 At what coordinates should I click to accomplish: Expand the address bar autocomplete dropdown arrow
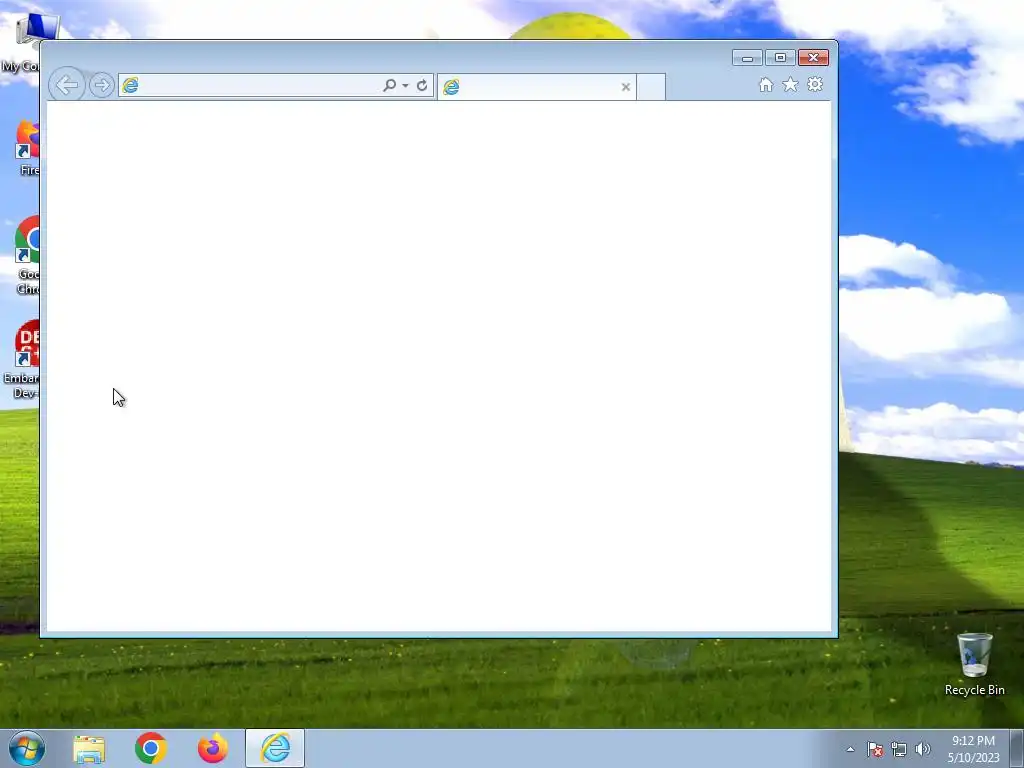pyautogui.click(x=406, y=86)
